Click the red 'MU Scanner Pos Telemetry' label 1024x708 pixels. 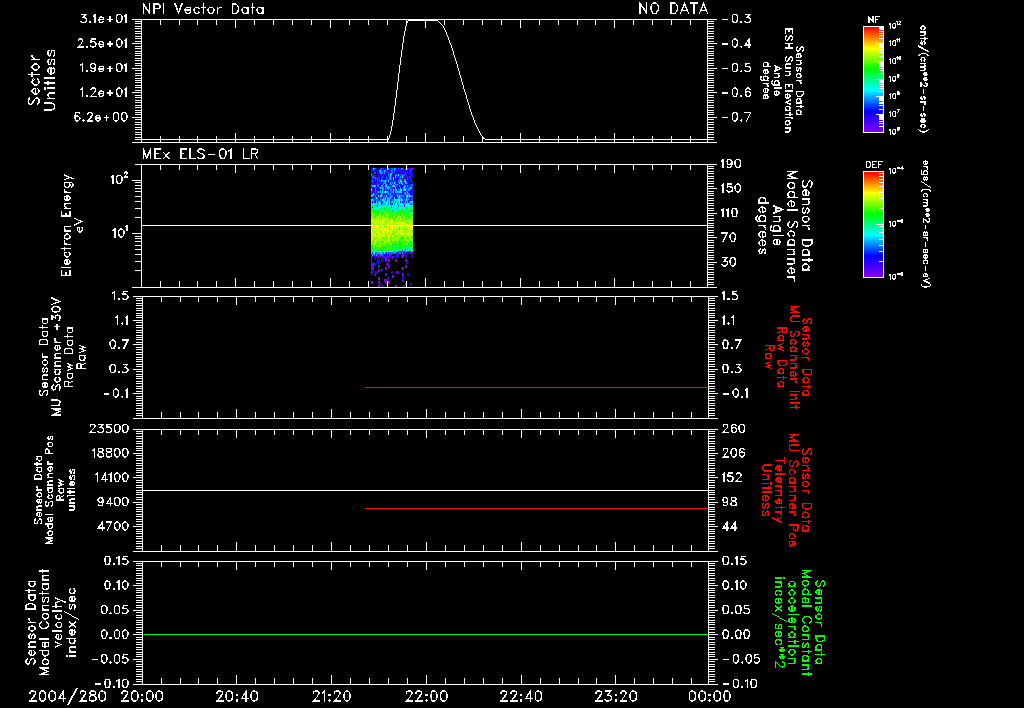pos(786,490)
